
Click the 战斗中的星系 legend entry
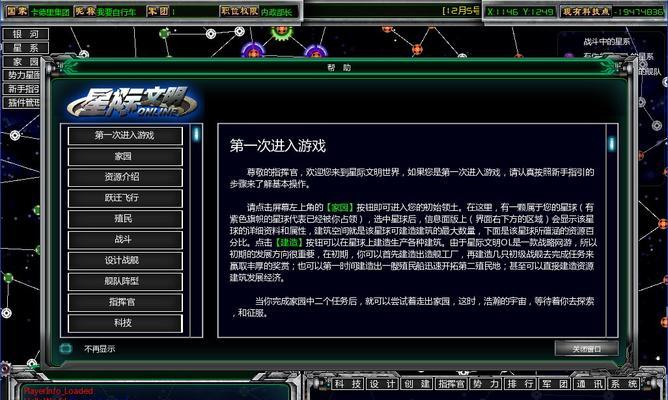click(x=606, y=42)
